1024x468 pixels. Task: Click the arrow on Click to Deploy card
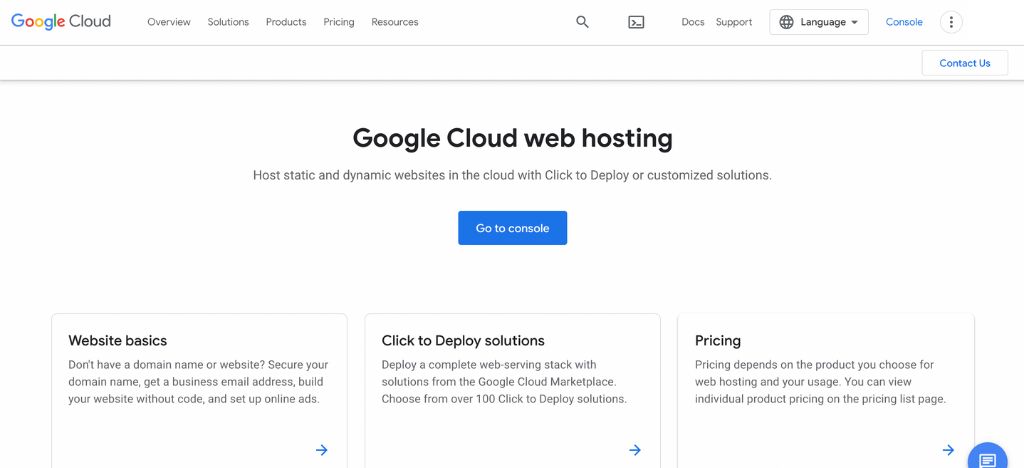(x=634, y=450)
